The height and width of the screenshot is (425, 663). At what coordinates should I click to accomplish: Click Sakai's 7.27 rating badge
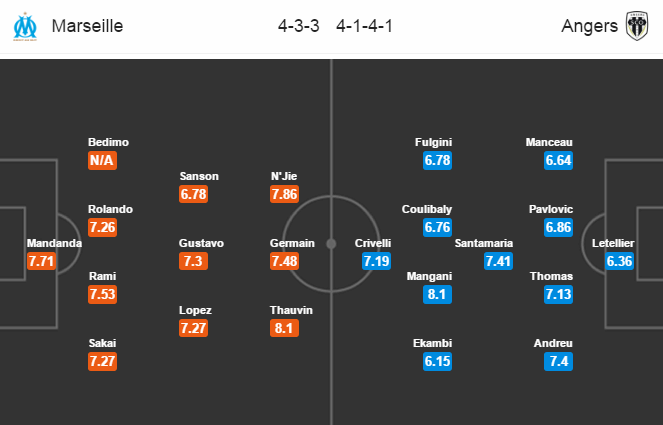pos(102,361)
